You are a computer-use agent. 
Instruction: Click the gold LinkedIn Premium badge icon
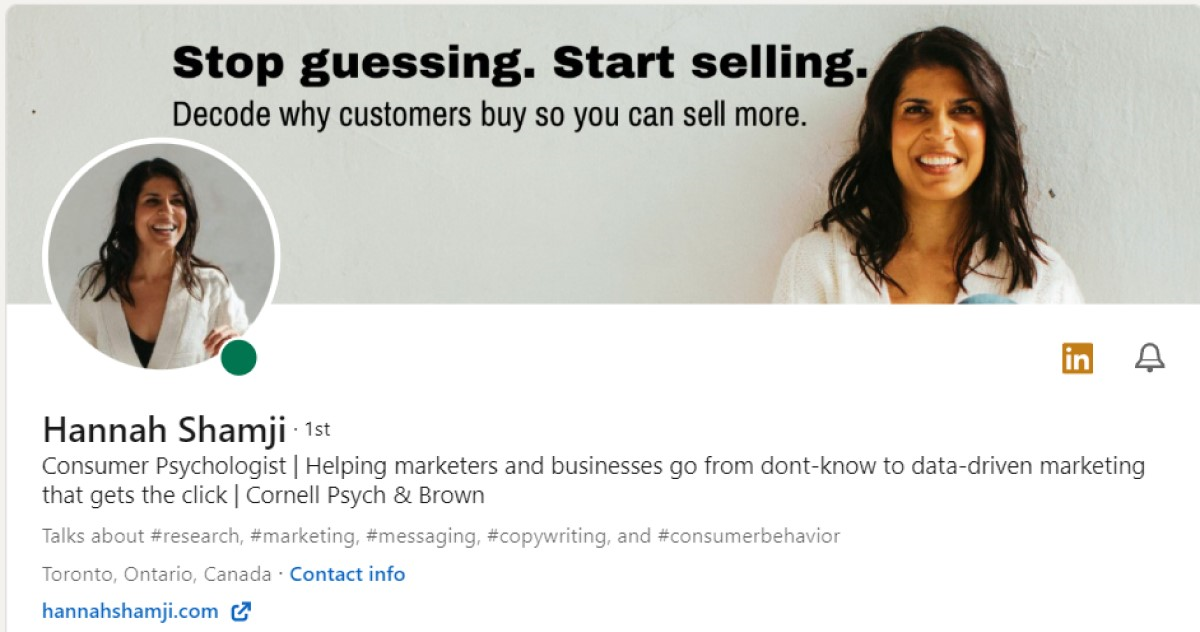[x=1077, y=358]
